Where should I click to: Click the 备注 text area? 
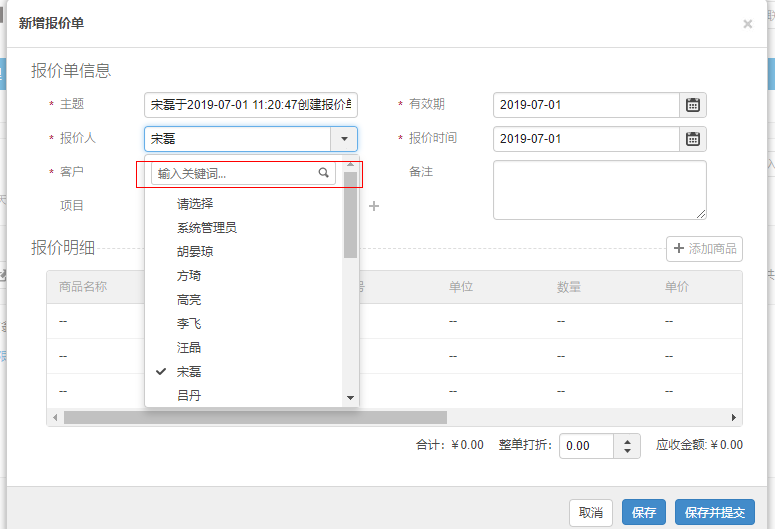click(x=599, y=190)
